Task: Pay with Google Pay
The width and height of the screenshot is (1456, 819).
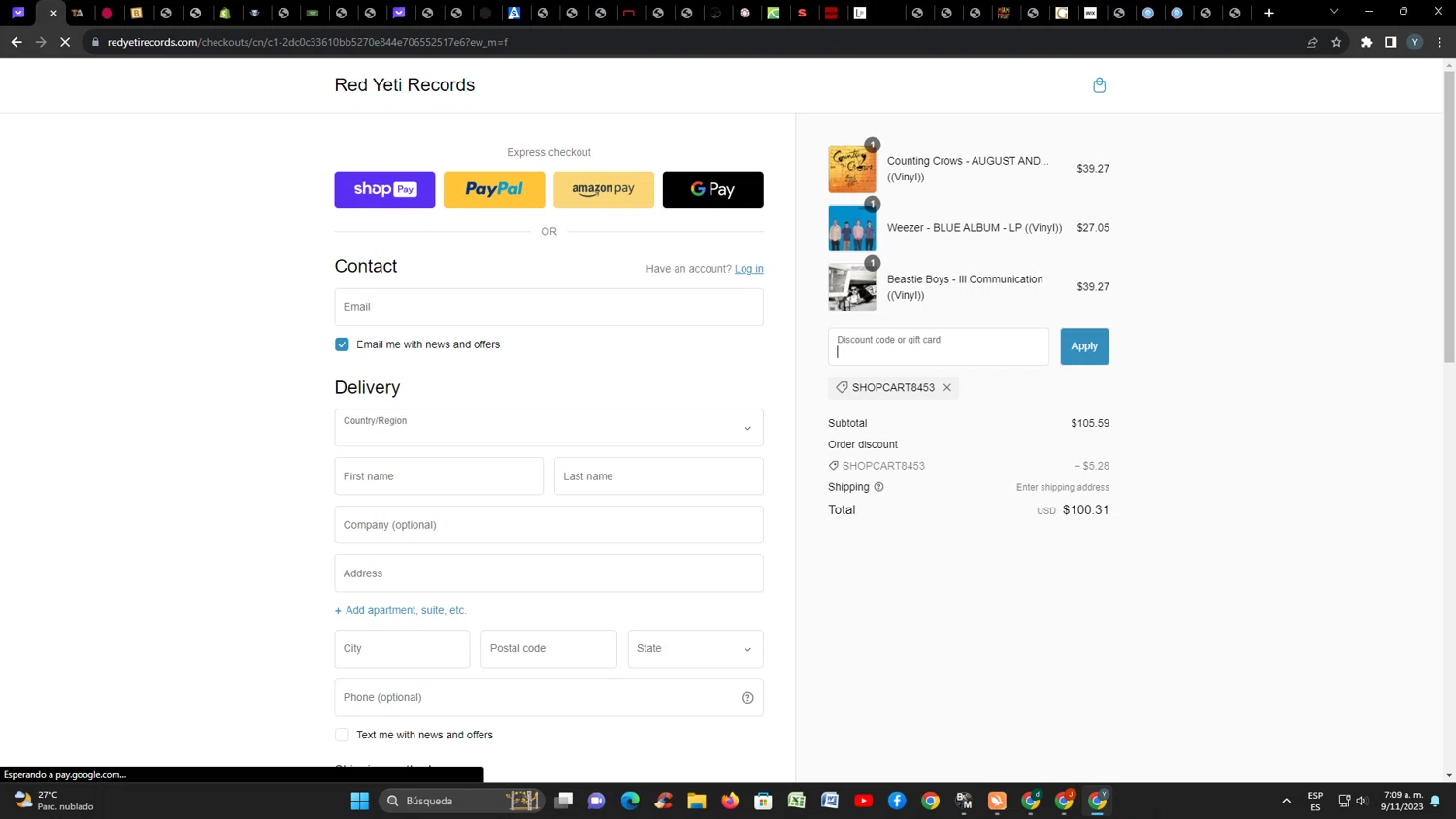Action: [713, 189]
